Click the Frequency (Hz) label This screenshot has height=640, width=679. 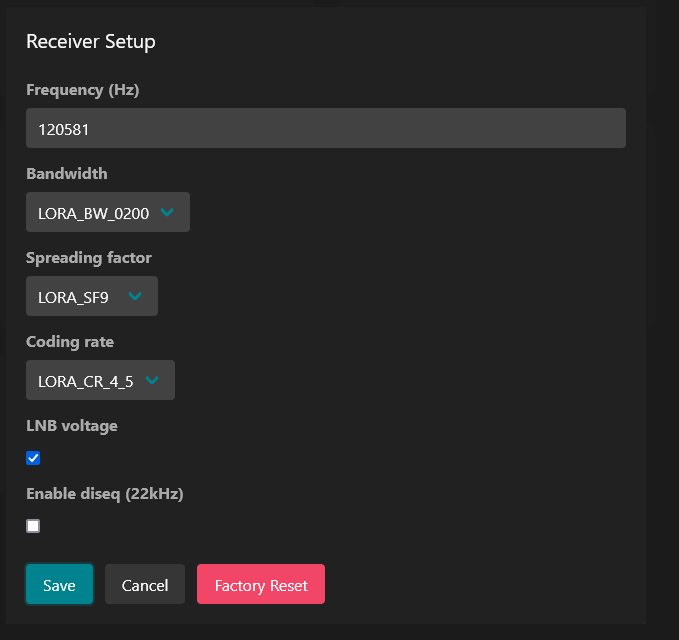click(83, 90)
